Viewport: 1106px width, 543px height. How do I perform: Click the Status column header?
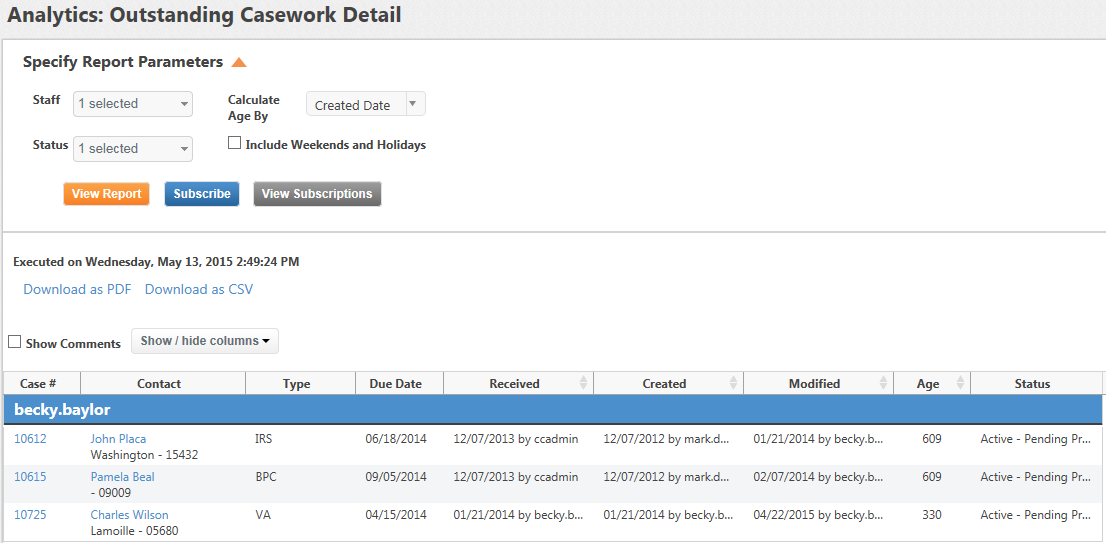(x=1035, y=384)
